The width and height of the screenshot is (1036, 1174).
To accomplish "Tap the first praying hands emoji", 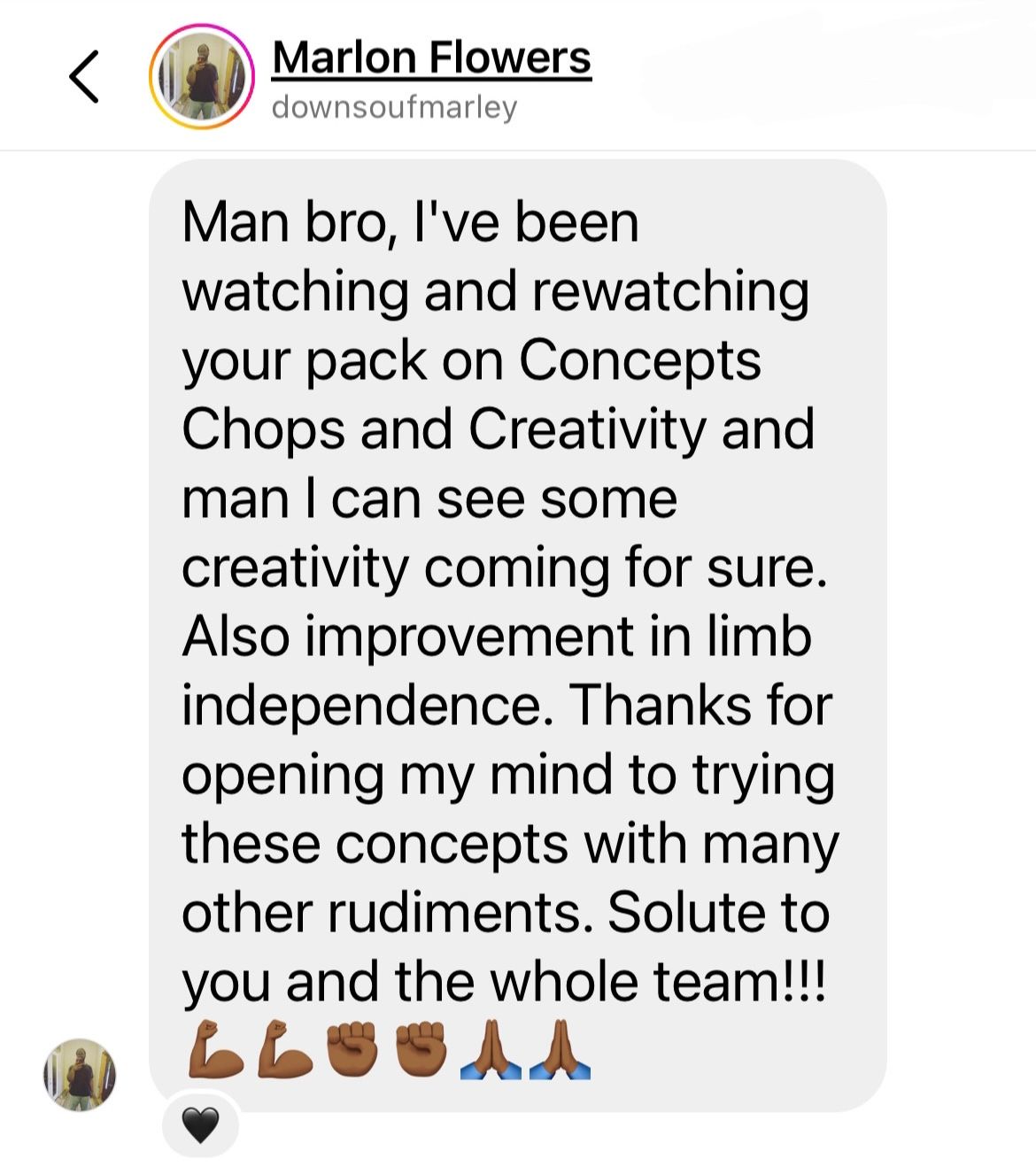I will (x=491, y=1049).
